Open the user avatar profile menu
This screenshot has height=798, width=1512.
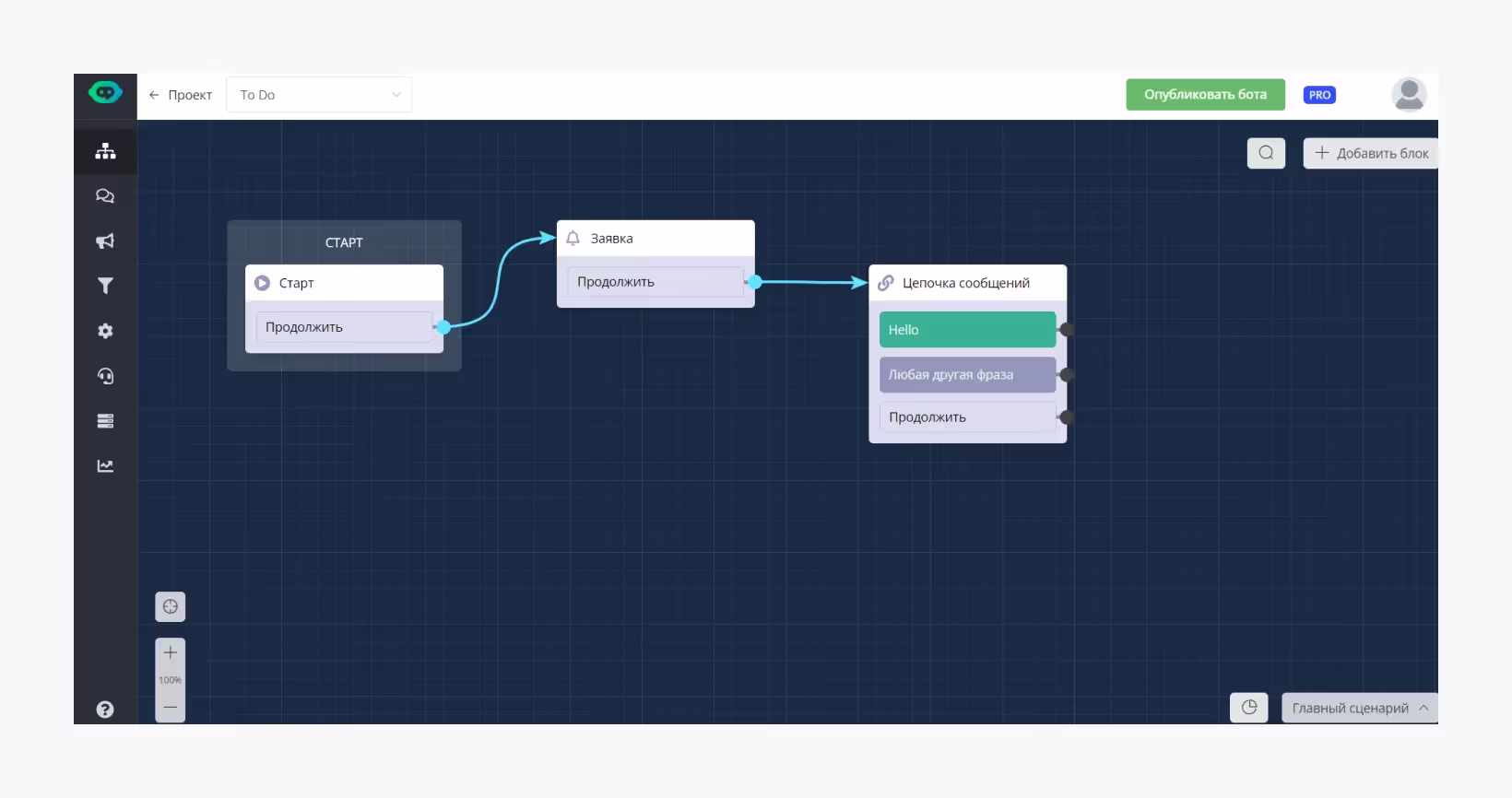pyautogui.click(x=1408, y=95)
